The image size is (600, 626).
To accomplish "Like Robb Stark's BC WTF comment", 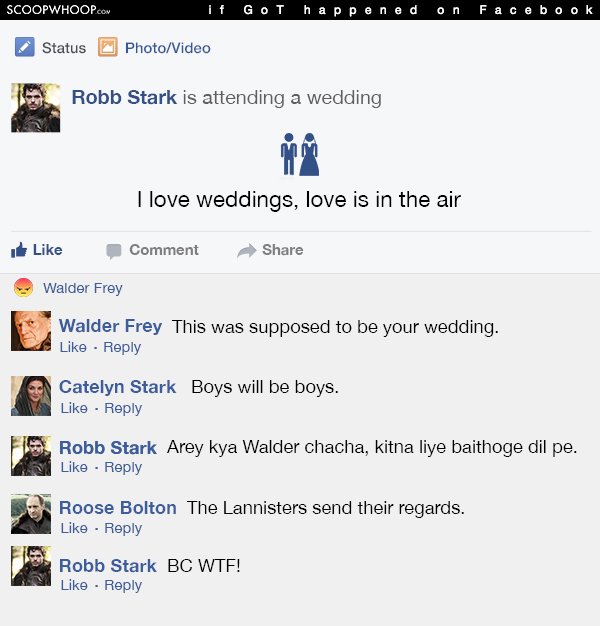I will [x=74, y=585].
